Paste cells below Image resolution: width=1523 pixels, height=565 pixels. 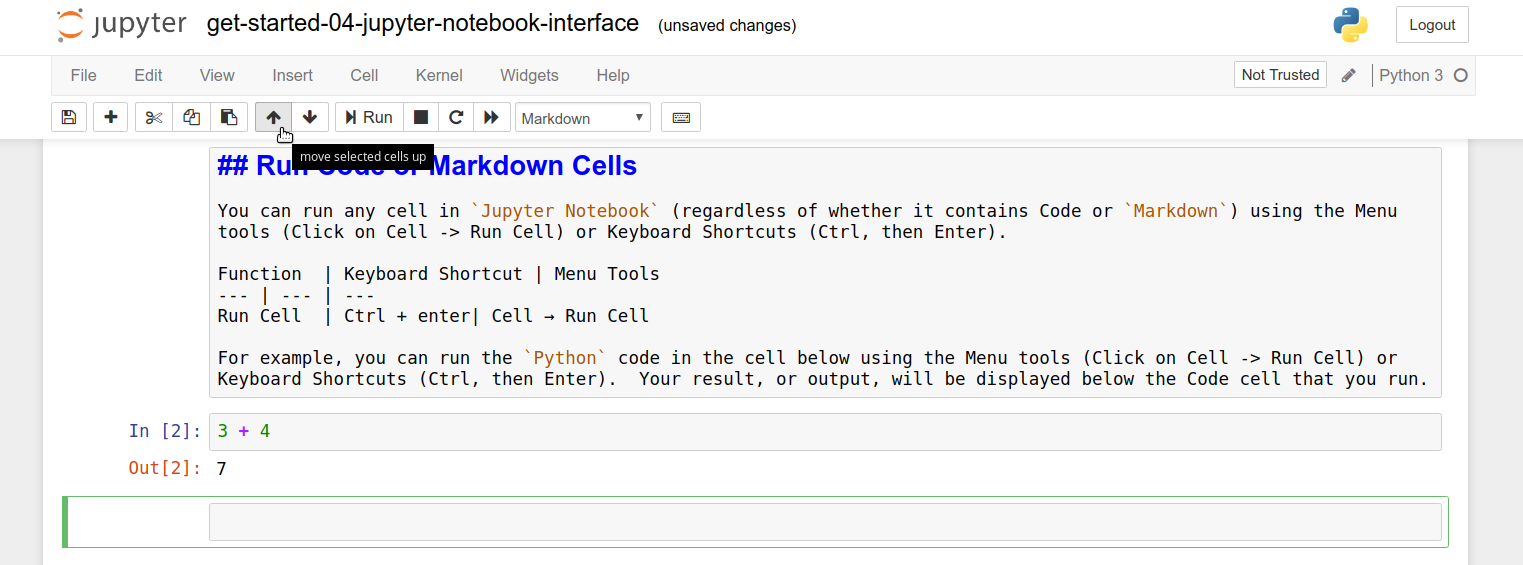tap(229, 117)
